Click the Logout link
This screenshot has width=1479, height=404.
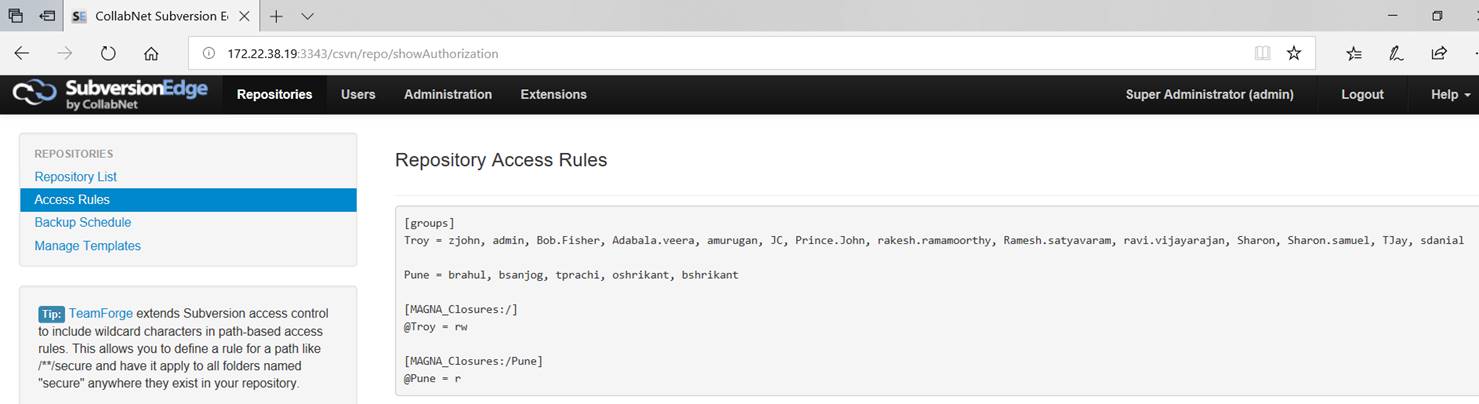(1362, 94)
